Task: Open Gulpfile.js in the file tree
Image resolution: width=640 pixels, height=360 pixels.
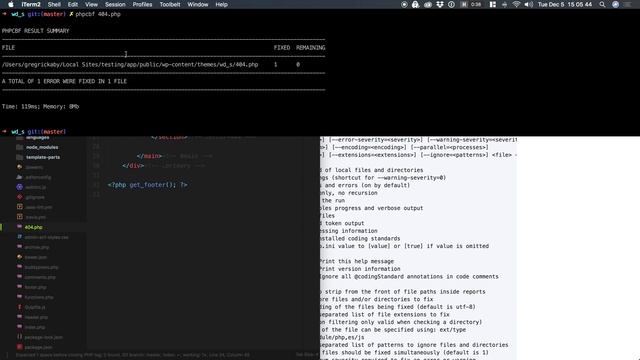Action: point(35,307)
